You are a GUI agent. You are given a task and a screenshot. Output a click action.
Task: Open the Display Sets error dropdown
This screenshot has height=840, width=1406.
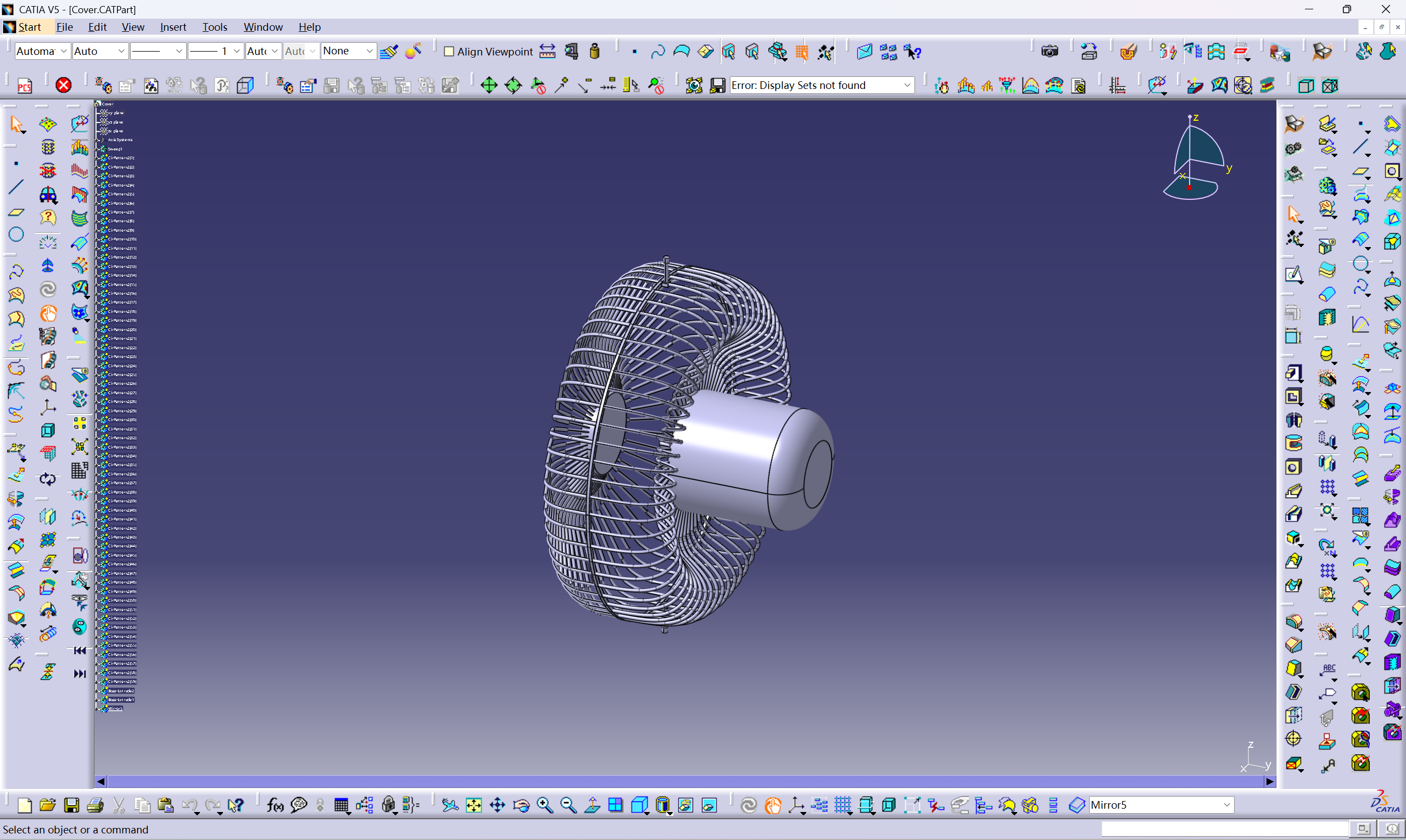tap(907, 85)
